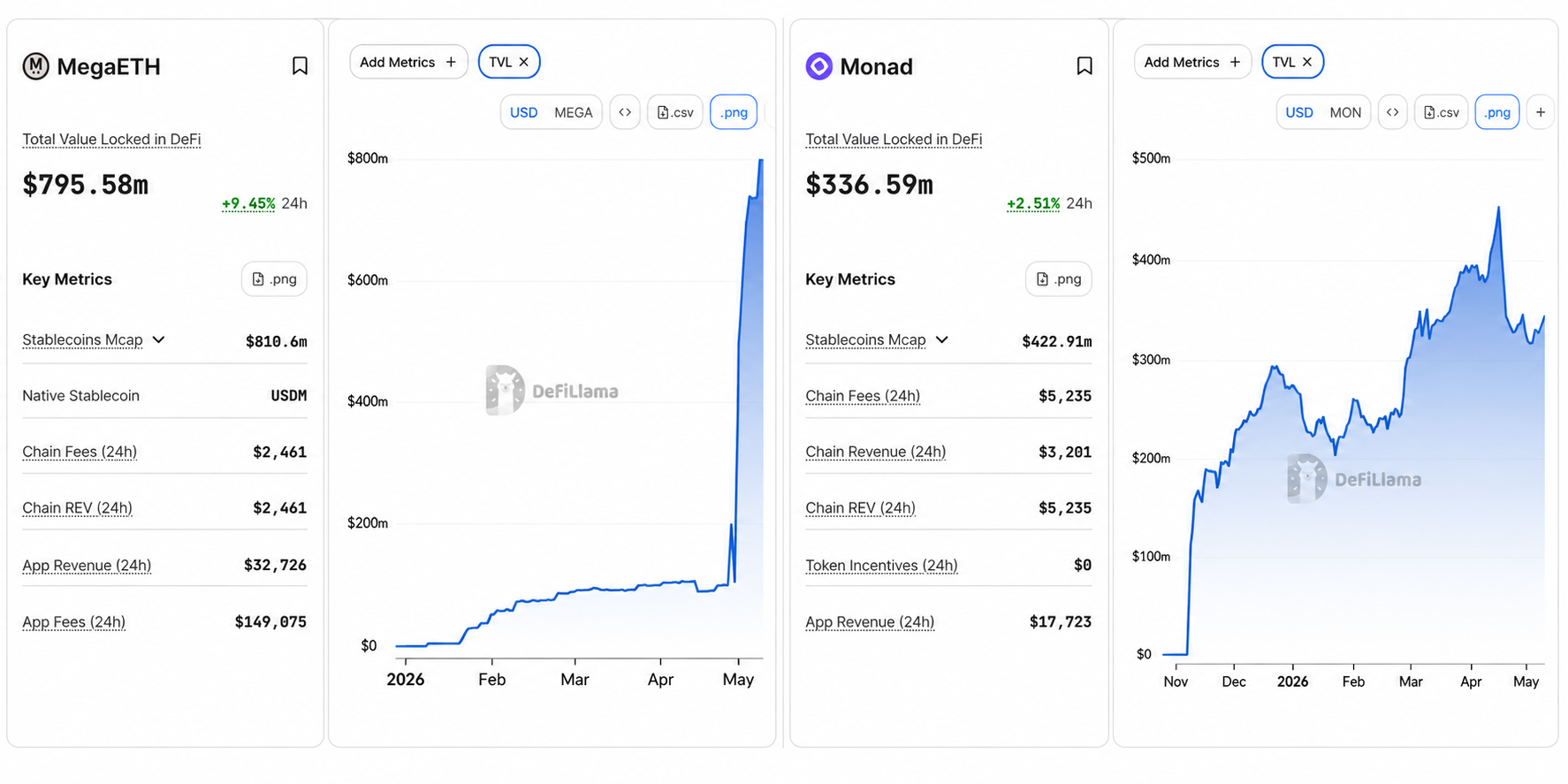
Task: Click MegaETH App Fees value $149,075
Action: click(x=270, y=622)
